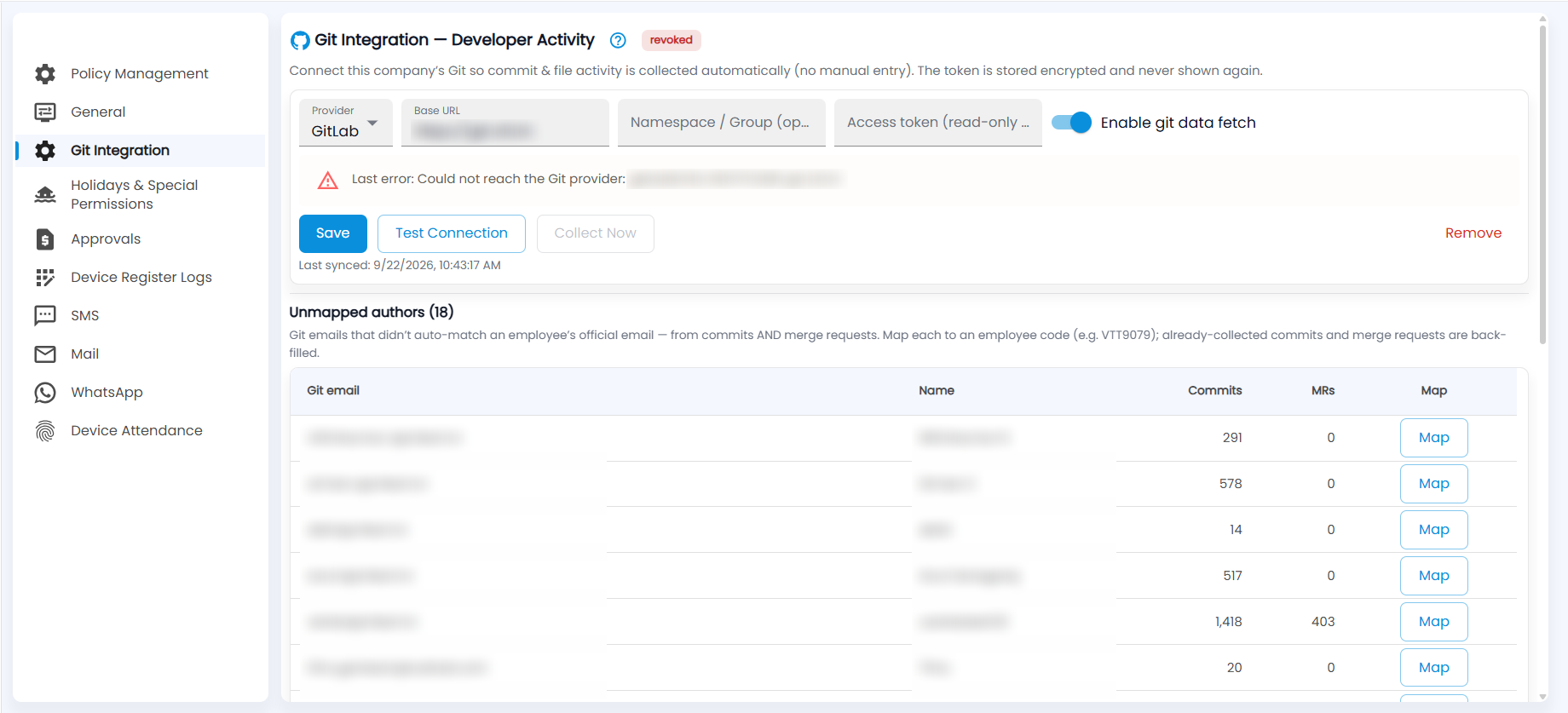Click the Holidays & Special Permissions icon

click(45, 195)
